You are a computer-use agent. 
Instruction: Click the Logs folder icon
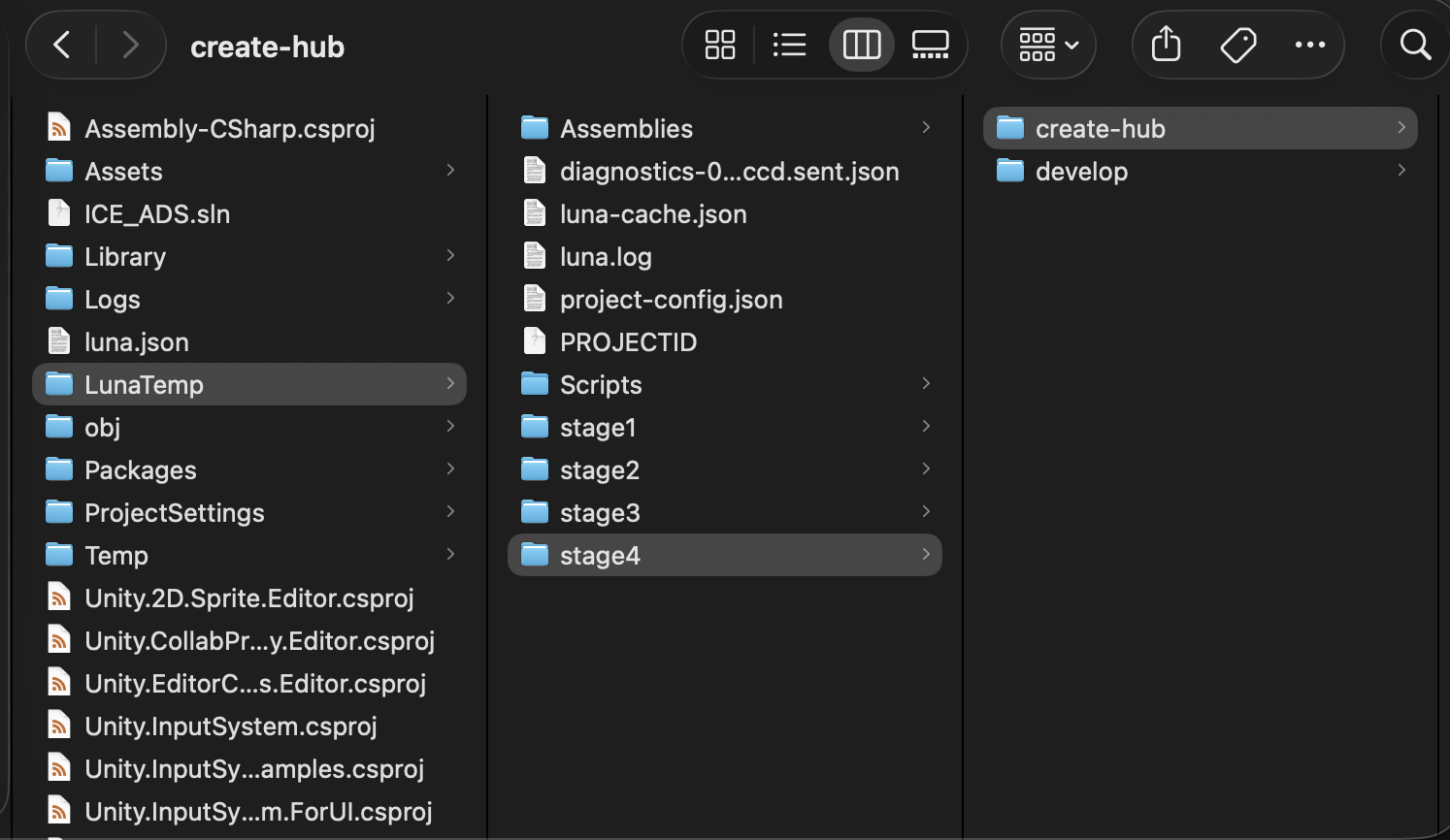pyautogui.click(x=59, y=299)
